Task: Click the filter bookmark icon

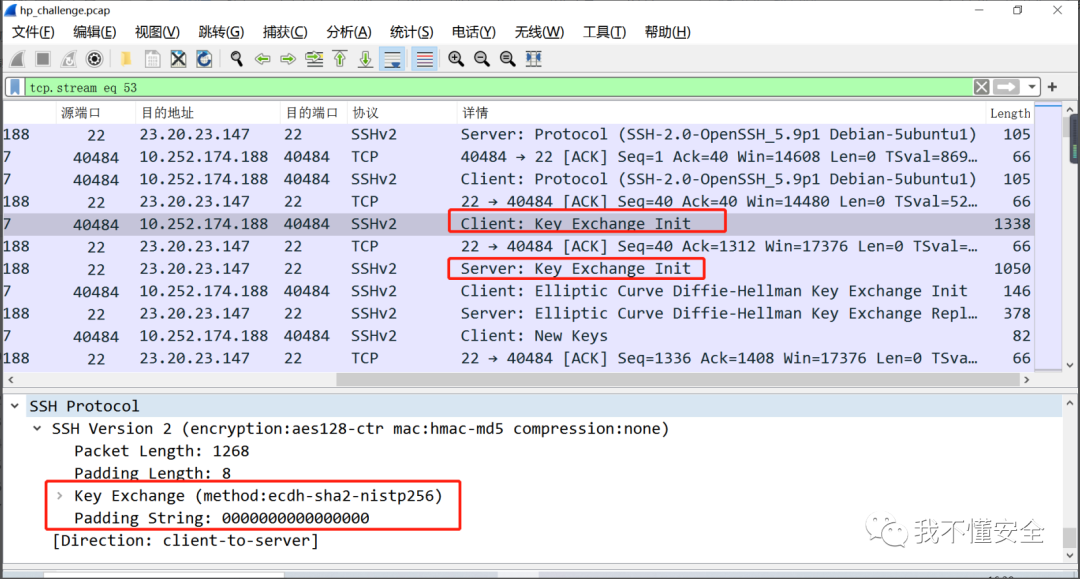Action: pos(15,87)
